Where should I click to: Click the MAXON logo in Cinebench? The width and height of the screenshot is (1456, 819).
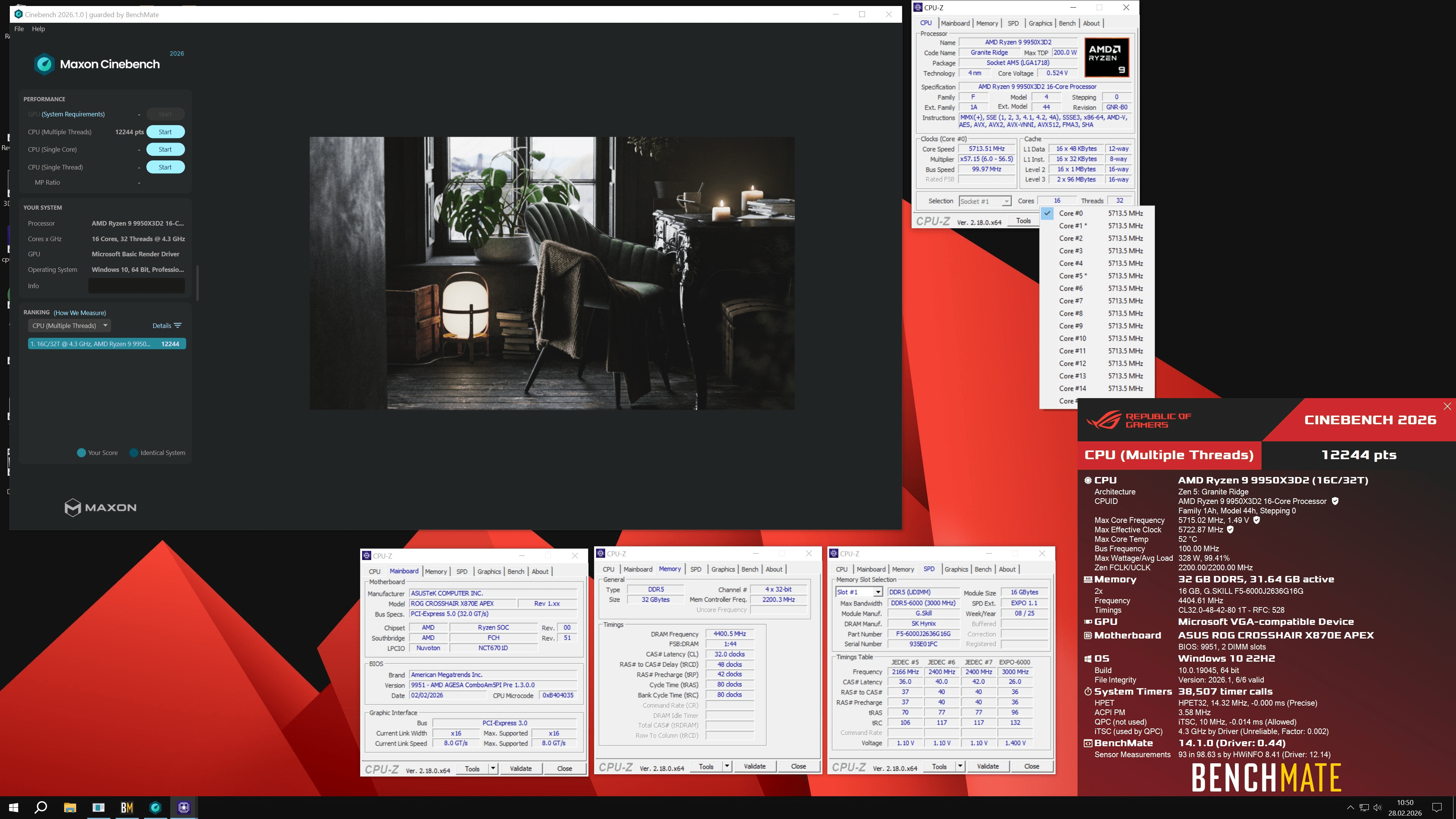pos(100,507)
